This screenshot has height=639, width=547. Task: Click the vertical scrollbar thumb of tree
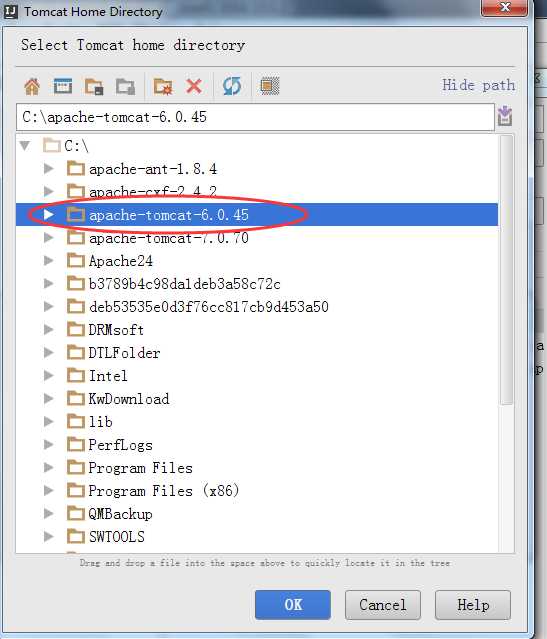pos(506,270)
